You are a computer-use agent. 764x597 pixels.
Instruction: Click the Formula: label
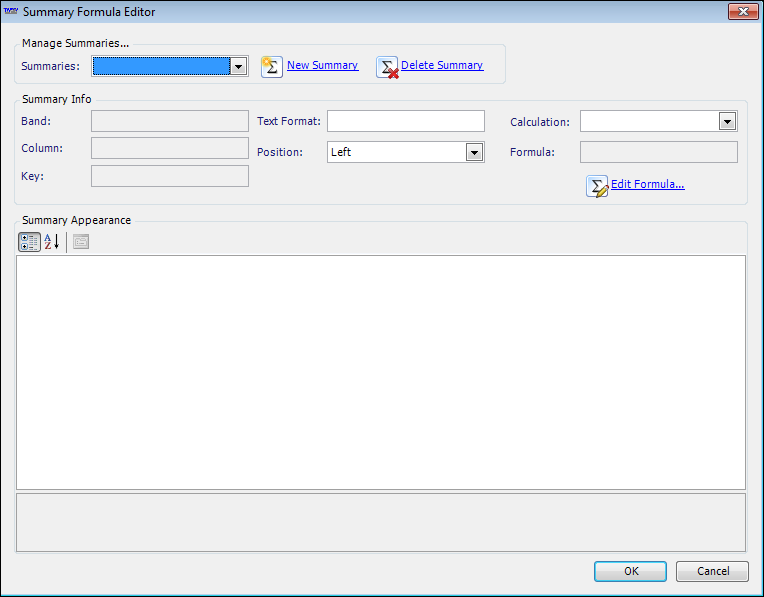point(533,153)
